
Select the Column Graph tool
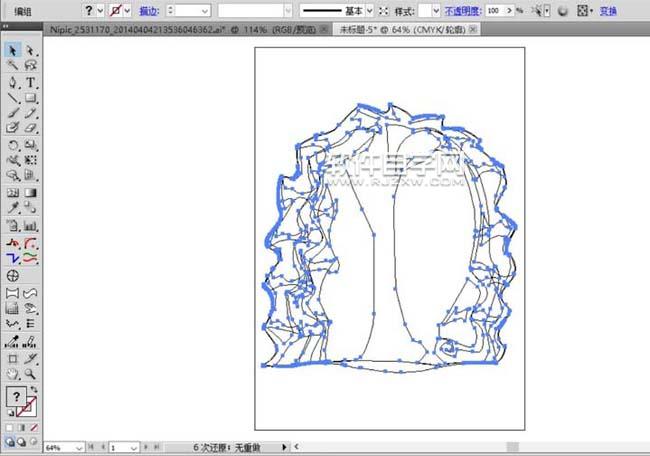pos(30,226)
